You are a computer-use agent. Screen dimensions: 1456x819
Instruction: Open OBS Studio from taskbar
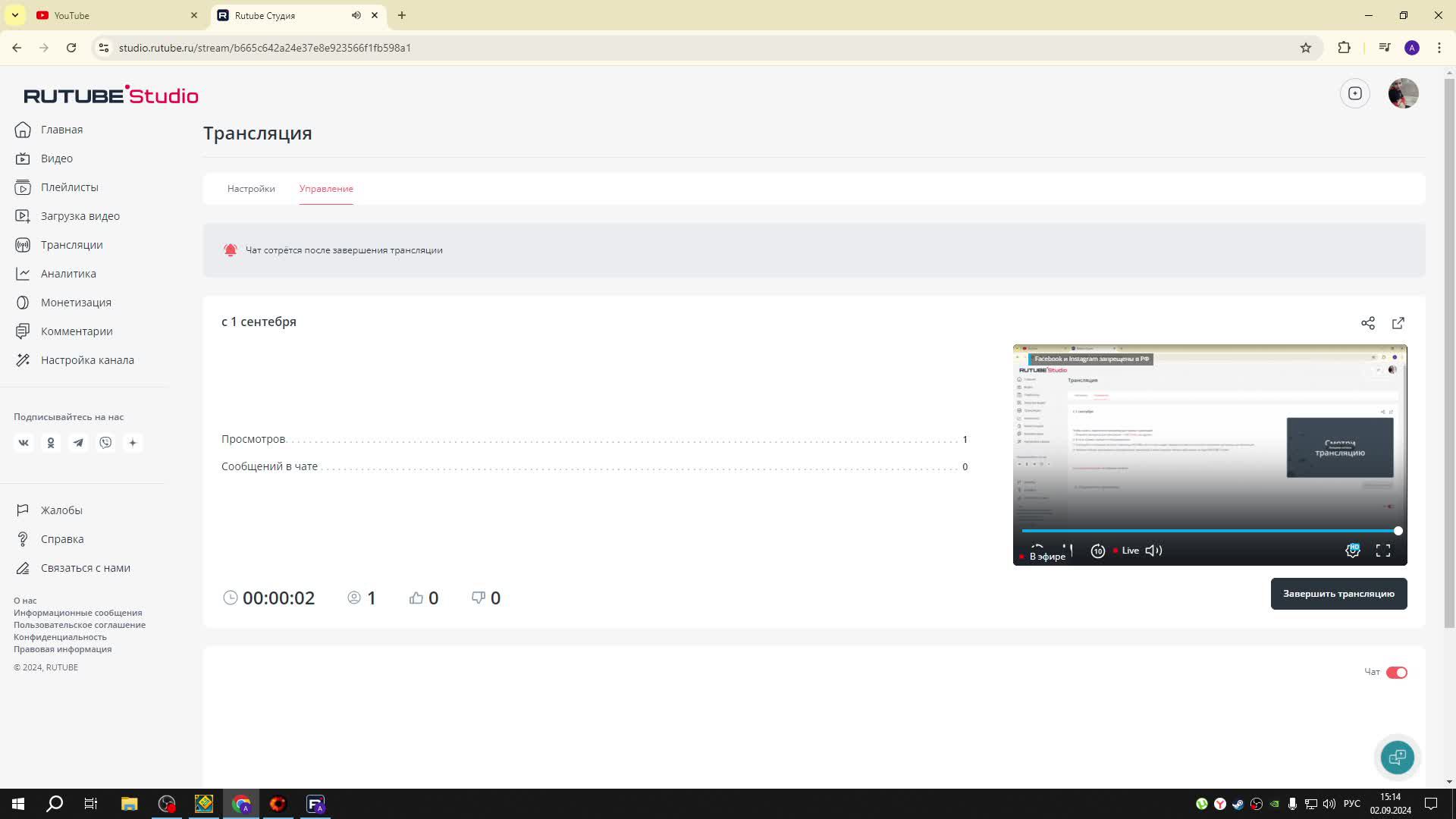pyautogui.click(x=167, y=804)
